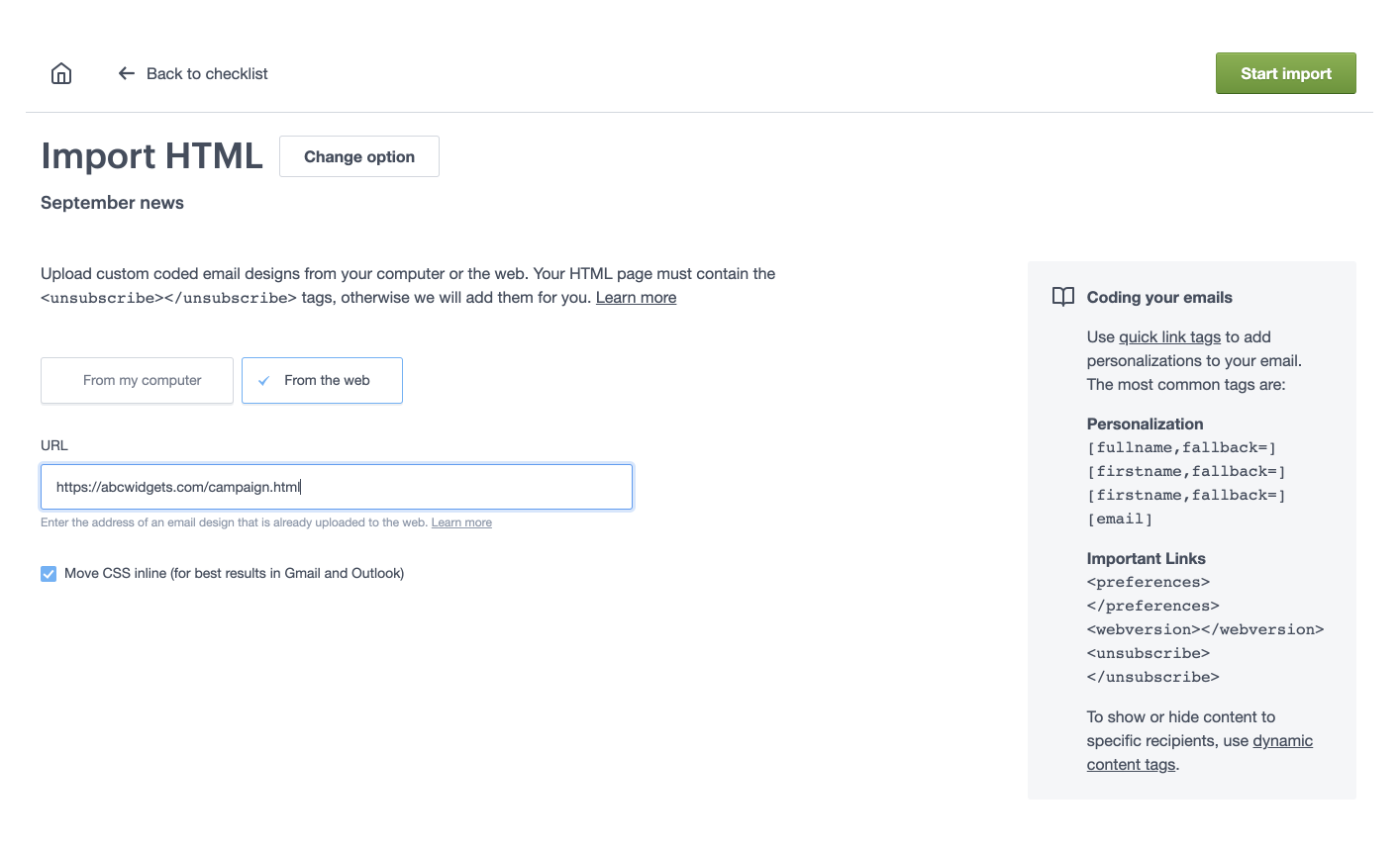Click the URL field label
The height and width of the screenshot is (850, 1400).
[54, 445]
